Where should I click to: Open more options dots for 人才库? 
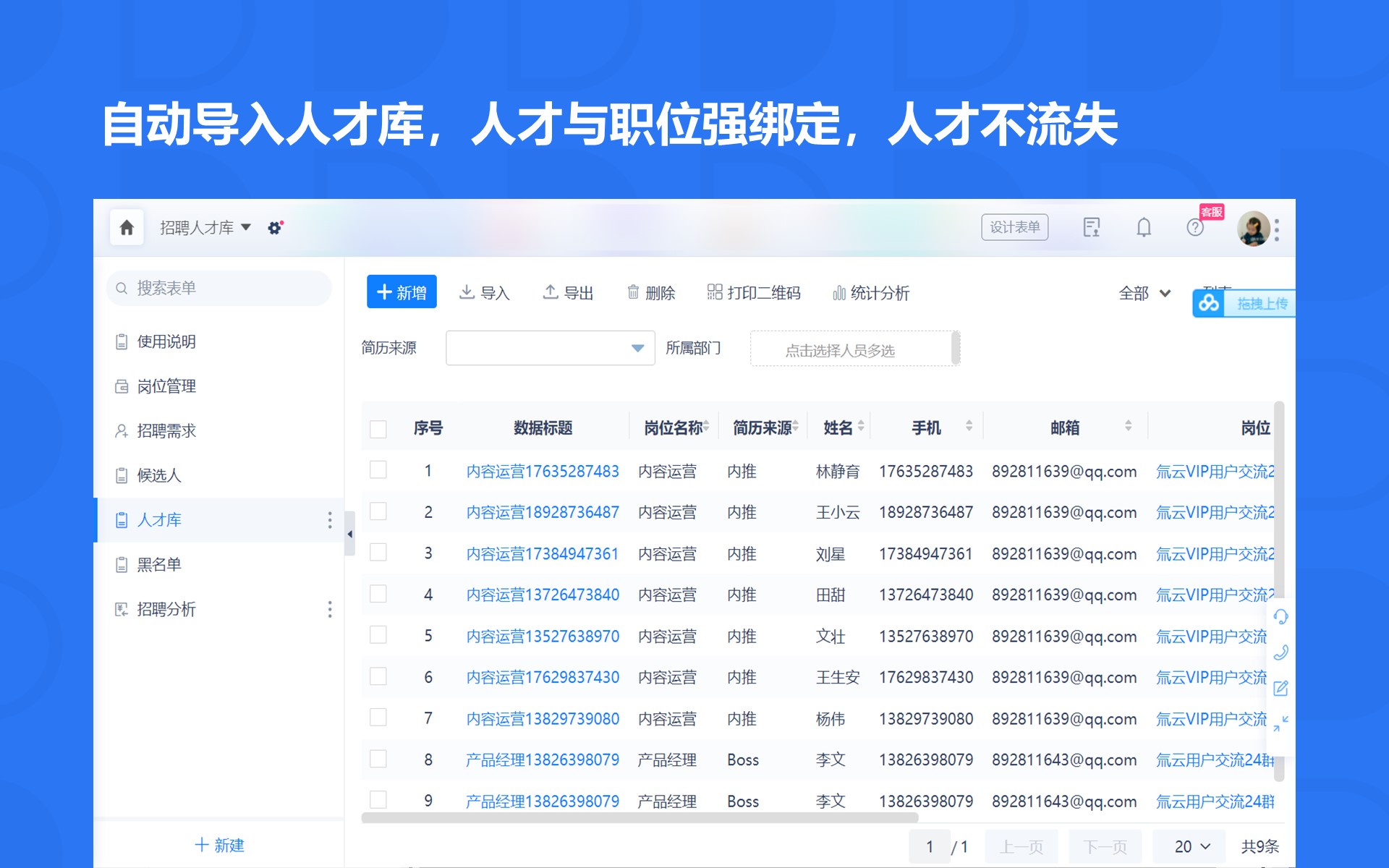point(330,520)
